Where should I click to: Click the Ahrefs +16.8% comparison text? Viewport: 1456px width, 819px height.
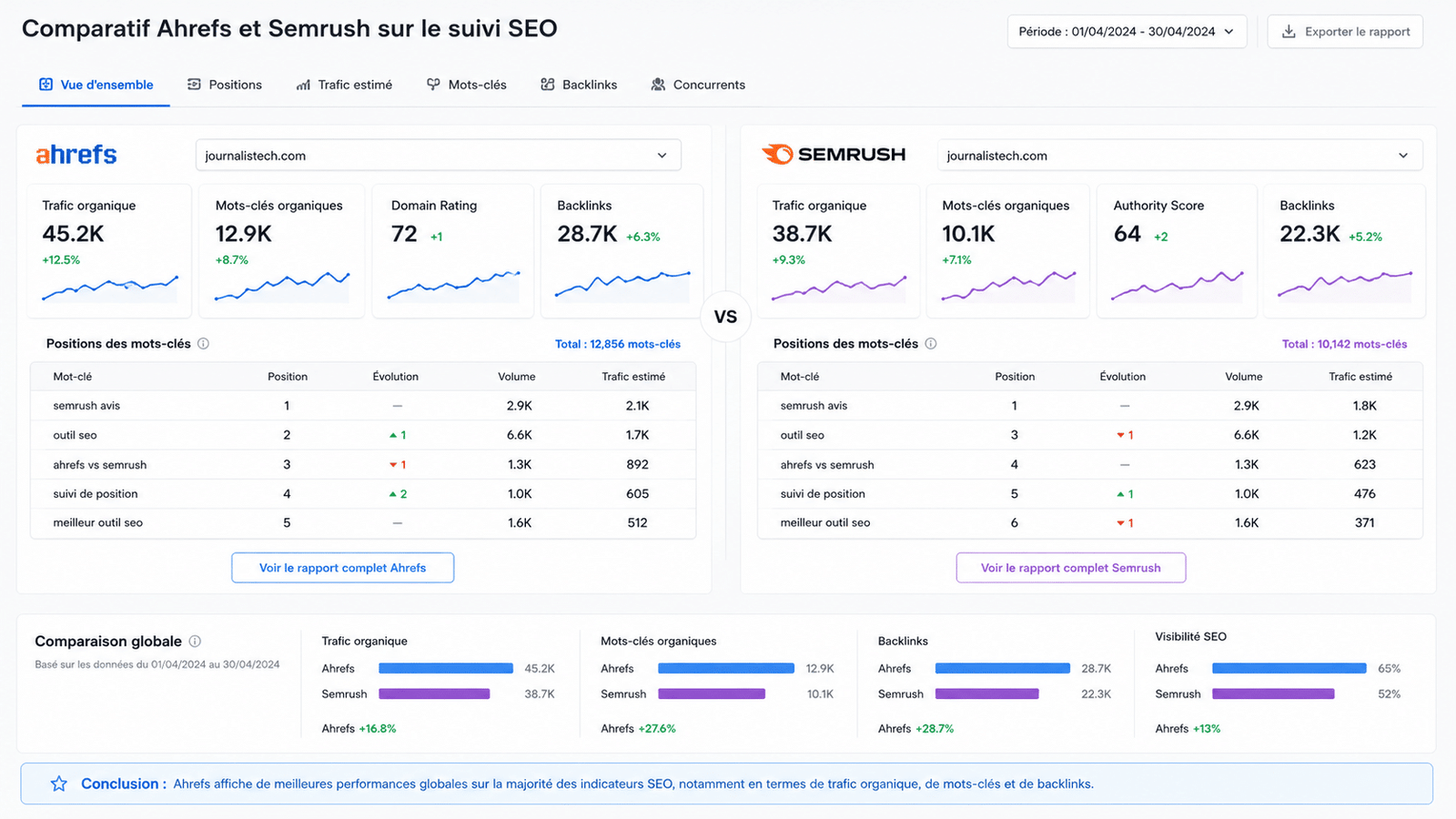(359, 729)
